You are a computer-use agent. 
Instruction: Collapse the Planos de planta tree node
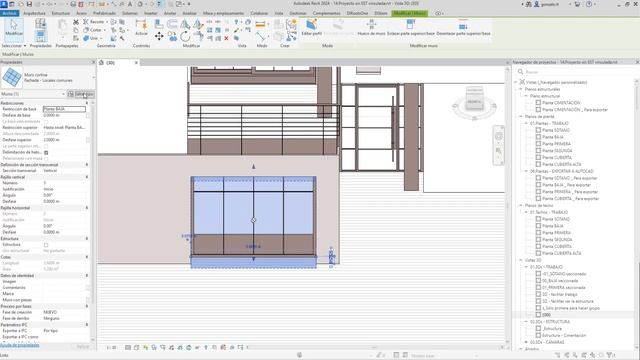(x=521, y=116)
